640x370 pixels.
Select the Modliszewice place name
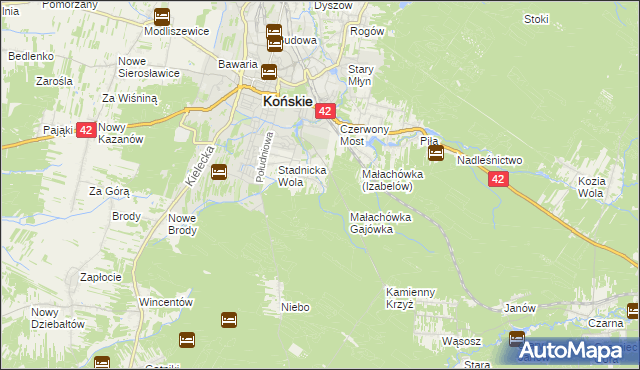click(x=176, y=31)
